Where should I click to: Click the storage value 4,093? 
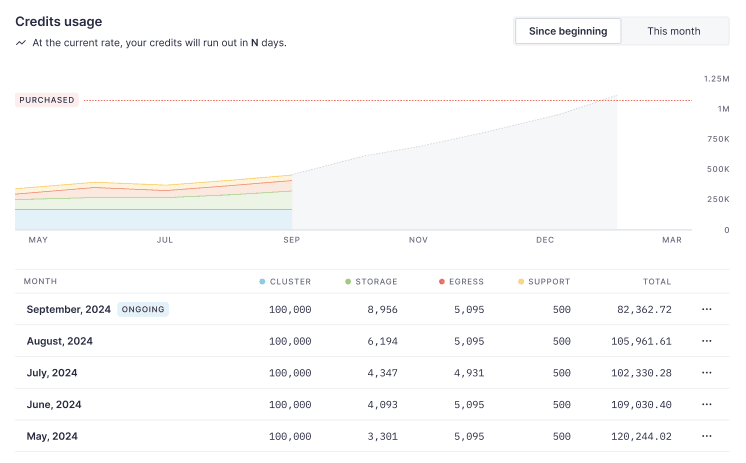[x=383, y=404]
